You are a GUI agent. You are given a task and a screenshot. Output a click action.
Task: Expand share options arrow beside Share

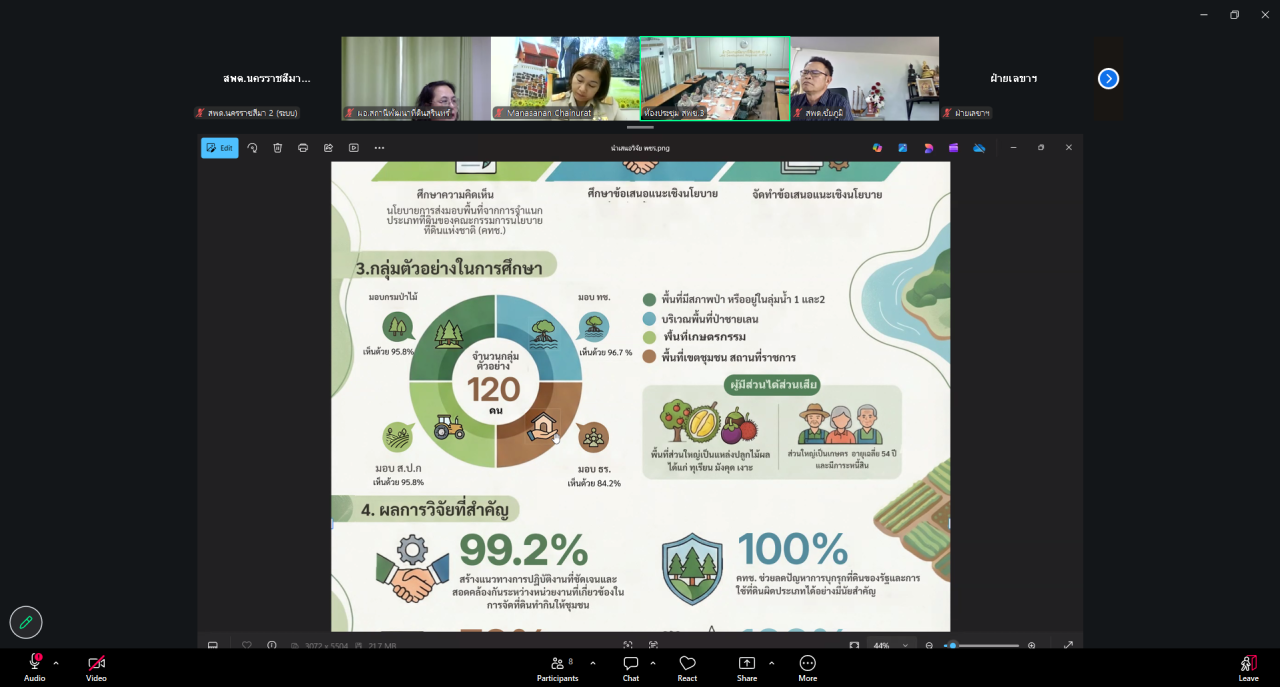coord(771,663)
